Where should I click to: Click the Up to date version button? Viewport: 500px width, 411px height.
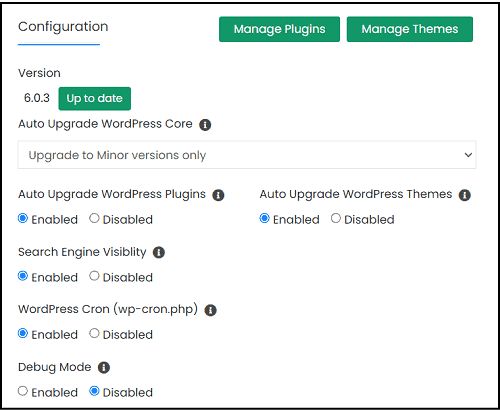95,99
